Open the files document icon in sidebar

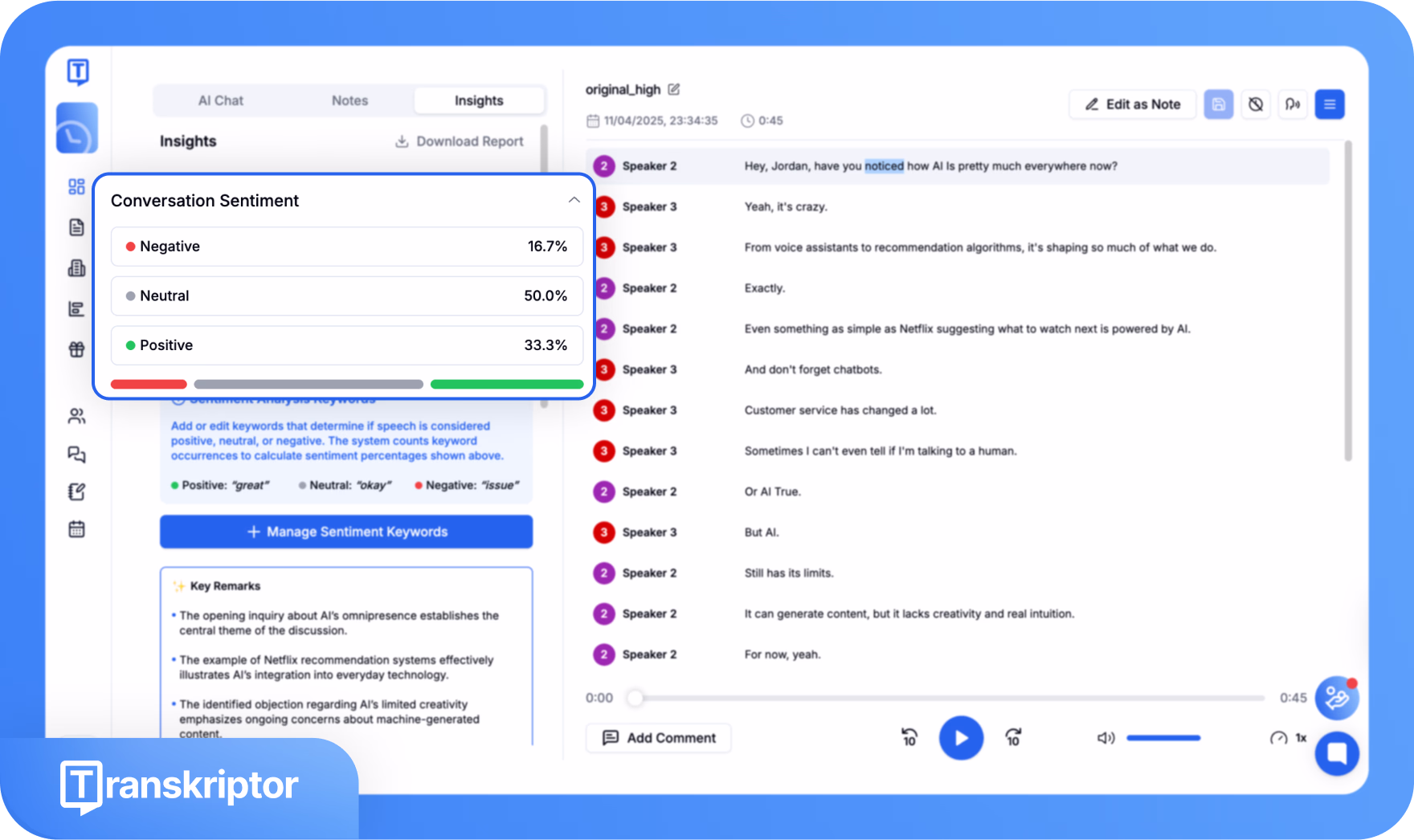[76, 227]
